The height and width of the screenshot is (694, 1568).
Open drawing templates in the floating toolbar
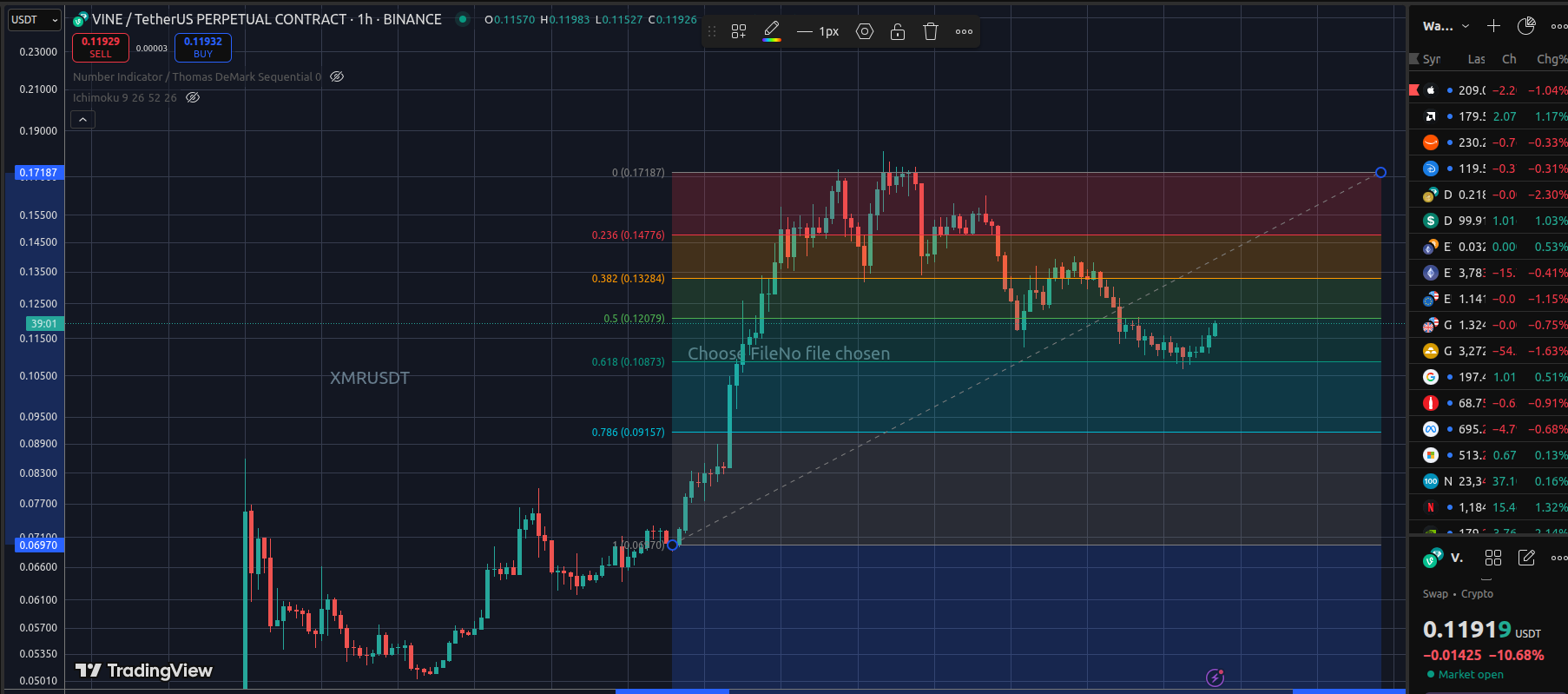pos(739,31)
